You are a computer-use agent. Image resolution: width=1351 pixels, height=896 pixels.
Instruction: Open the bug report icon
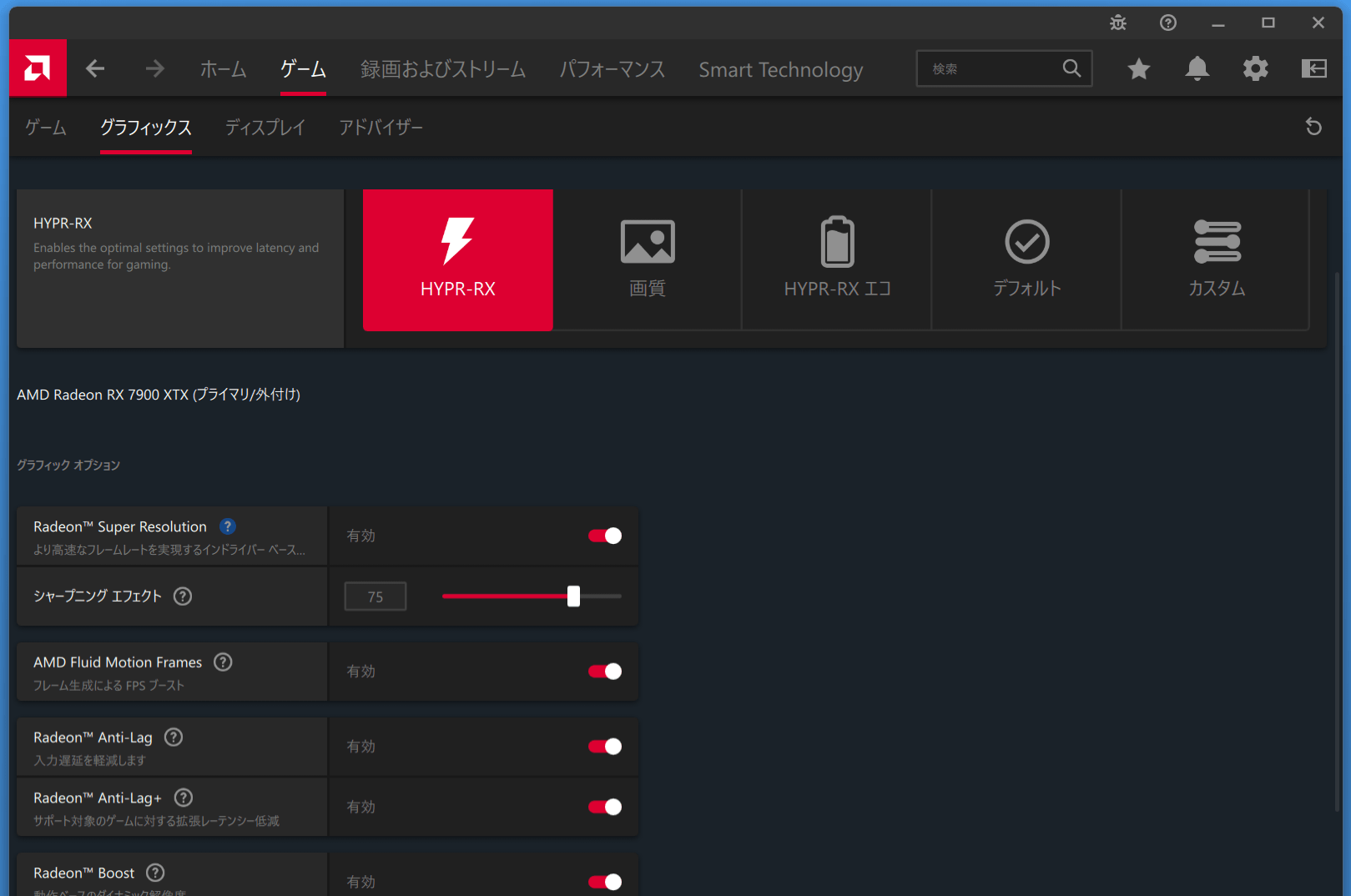point(1118,23)
